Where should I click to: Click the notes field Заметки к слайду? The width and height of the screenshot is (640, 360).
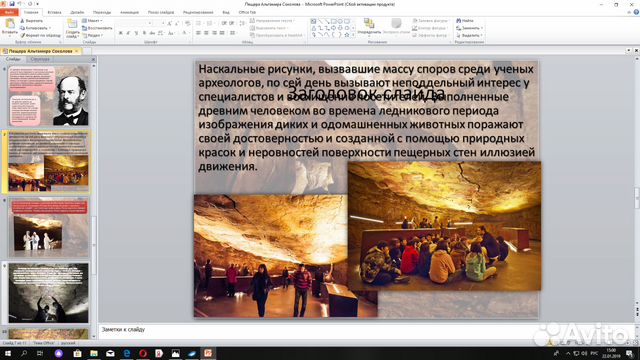365,331
